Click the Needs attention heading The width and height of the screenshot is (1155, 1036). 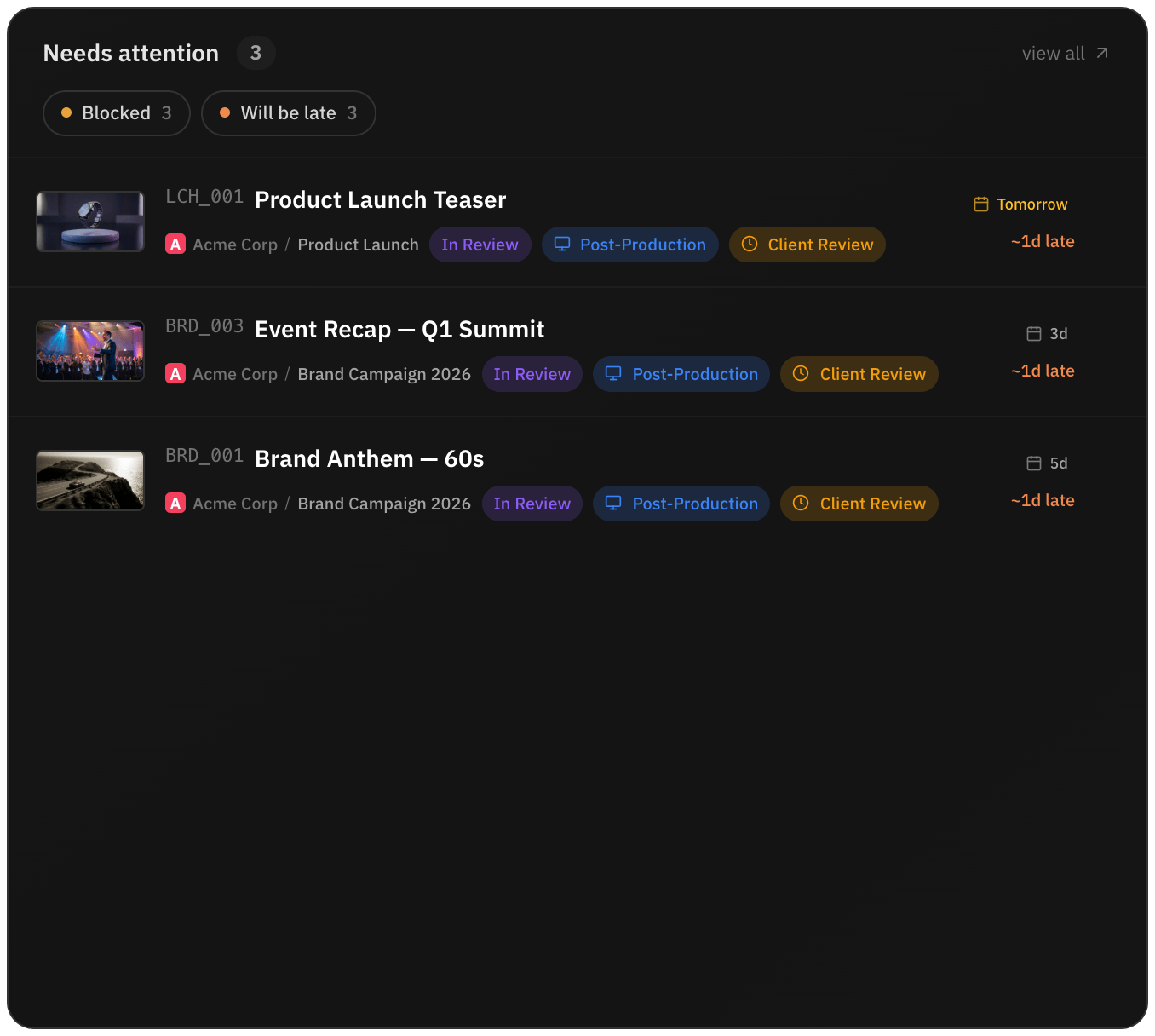[x=131, y=53]
